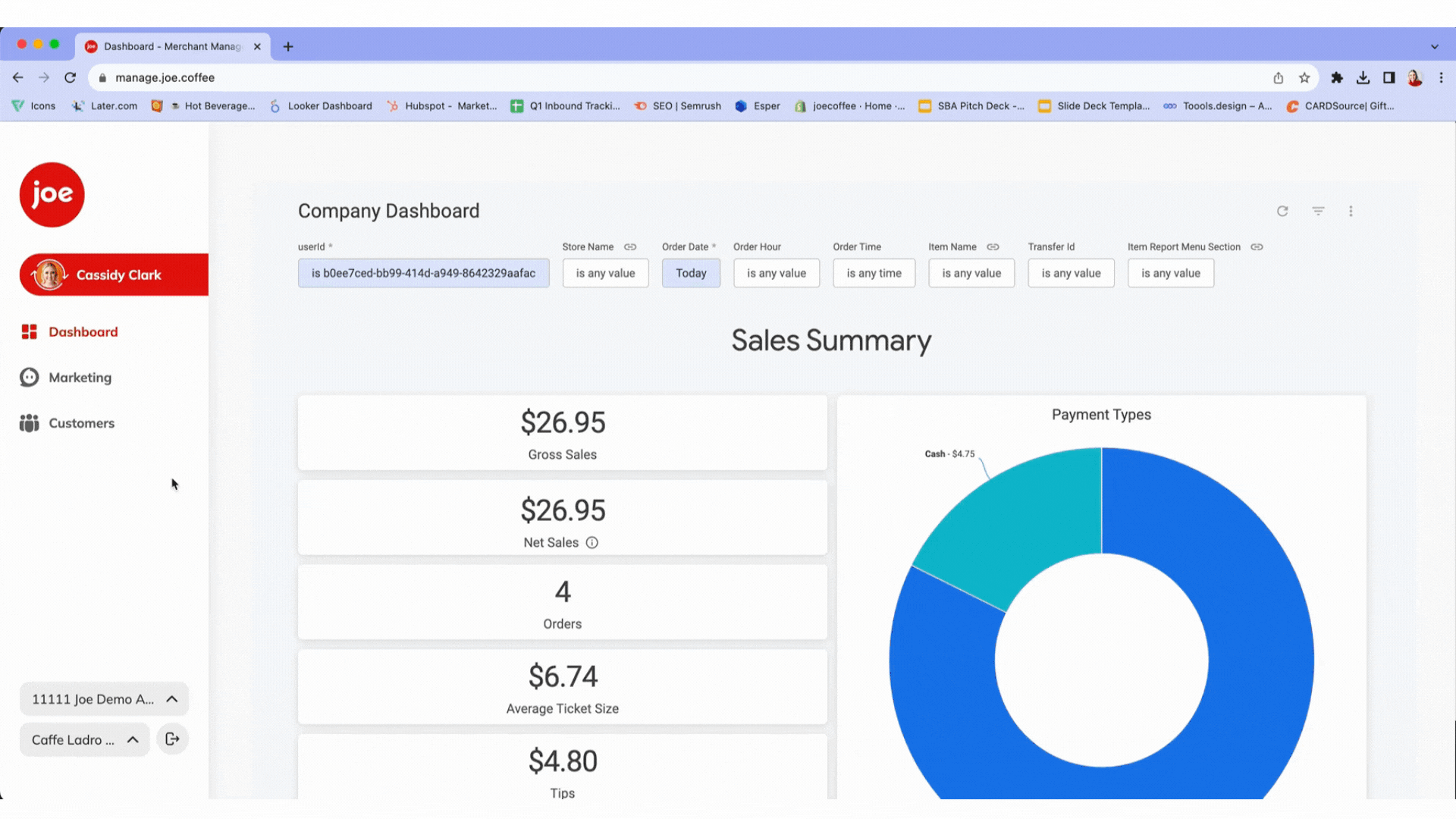
Task: Open SBA Pitch Deck bookmark
Action: tap(971, 106)
